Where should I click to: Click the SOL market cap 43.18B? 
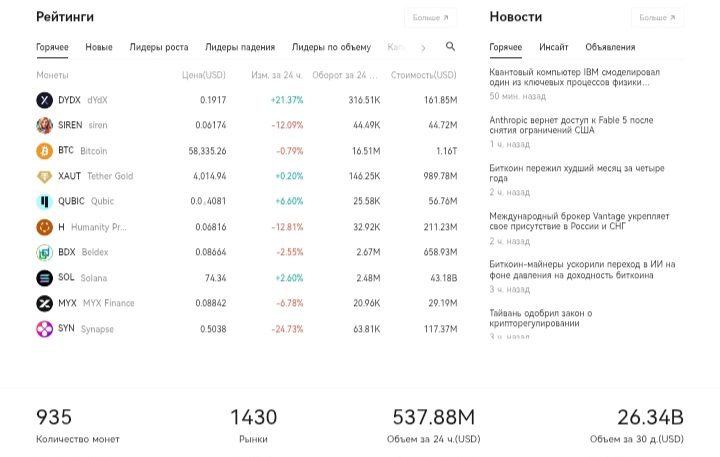[x=444, y=278]
